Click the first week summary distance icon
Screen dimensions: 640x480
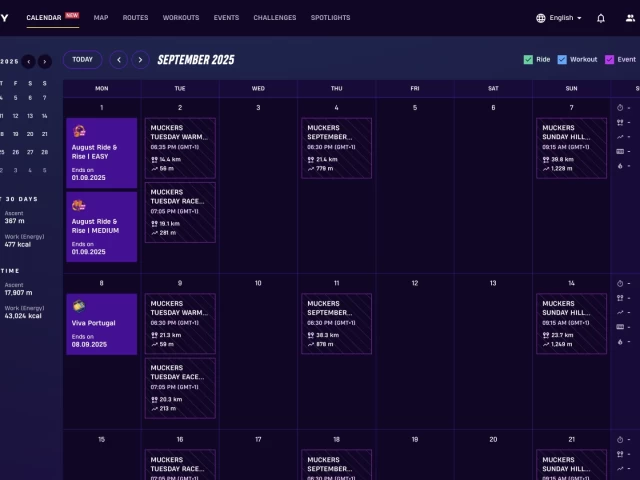coord(620,122)
